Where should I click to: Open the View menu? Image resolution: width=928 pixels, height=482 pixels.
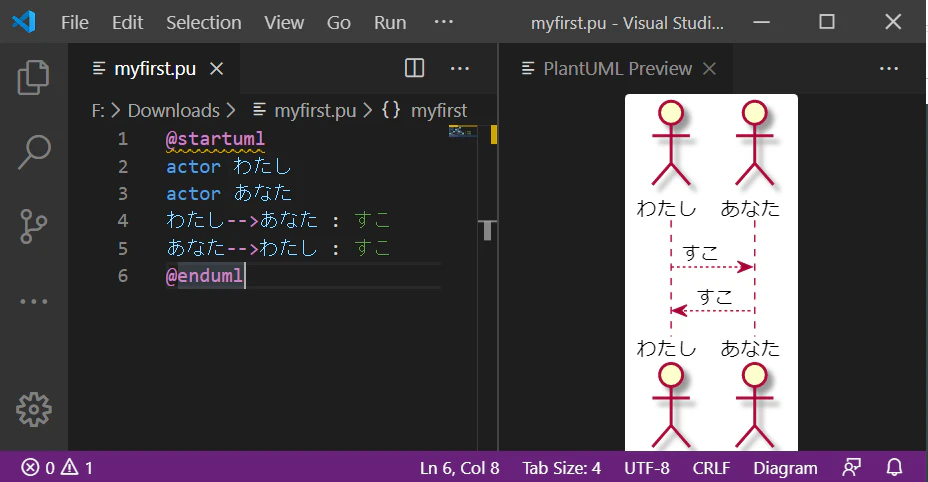pos(284,23)
